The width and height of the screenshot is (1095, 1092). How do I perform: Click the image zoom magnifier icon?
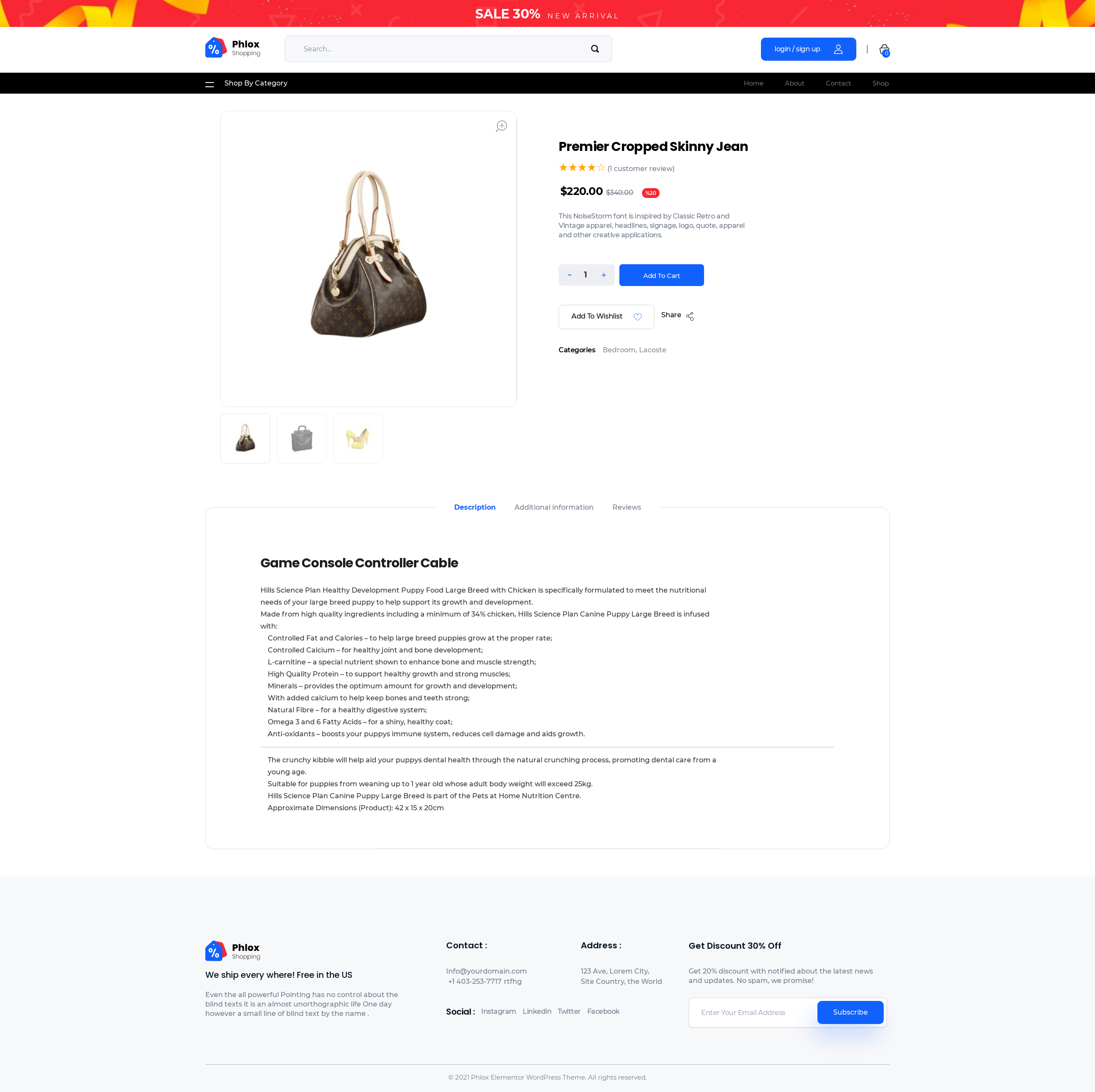tap(501, 126)
